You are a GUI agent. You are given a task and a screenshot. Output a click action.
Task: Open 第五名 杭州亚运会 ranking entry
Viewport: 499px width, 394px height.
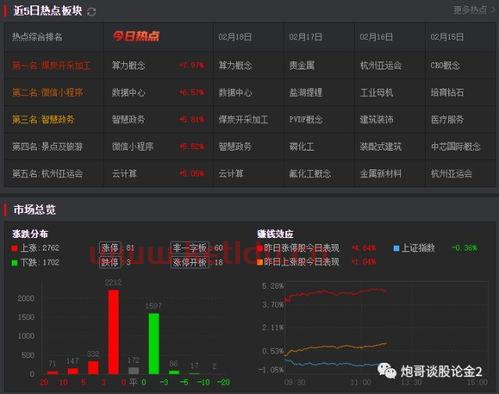[47, 173]
